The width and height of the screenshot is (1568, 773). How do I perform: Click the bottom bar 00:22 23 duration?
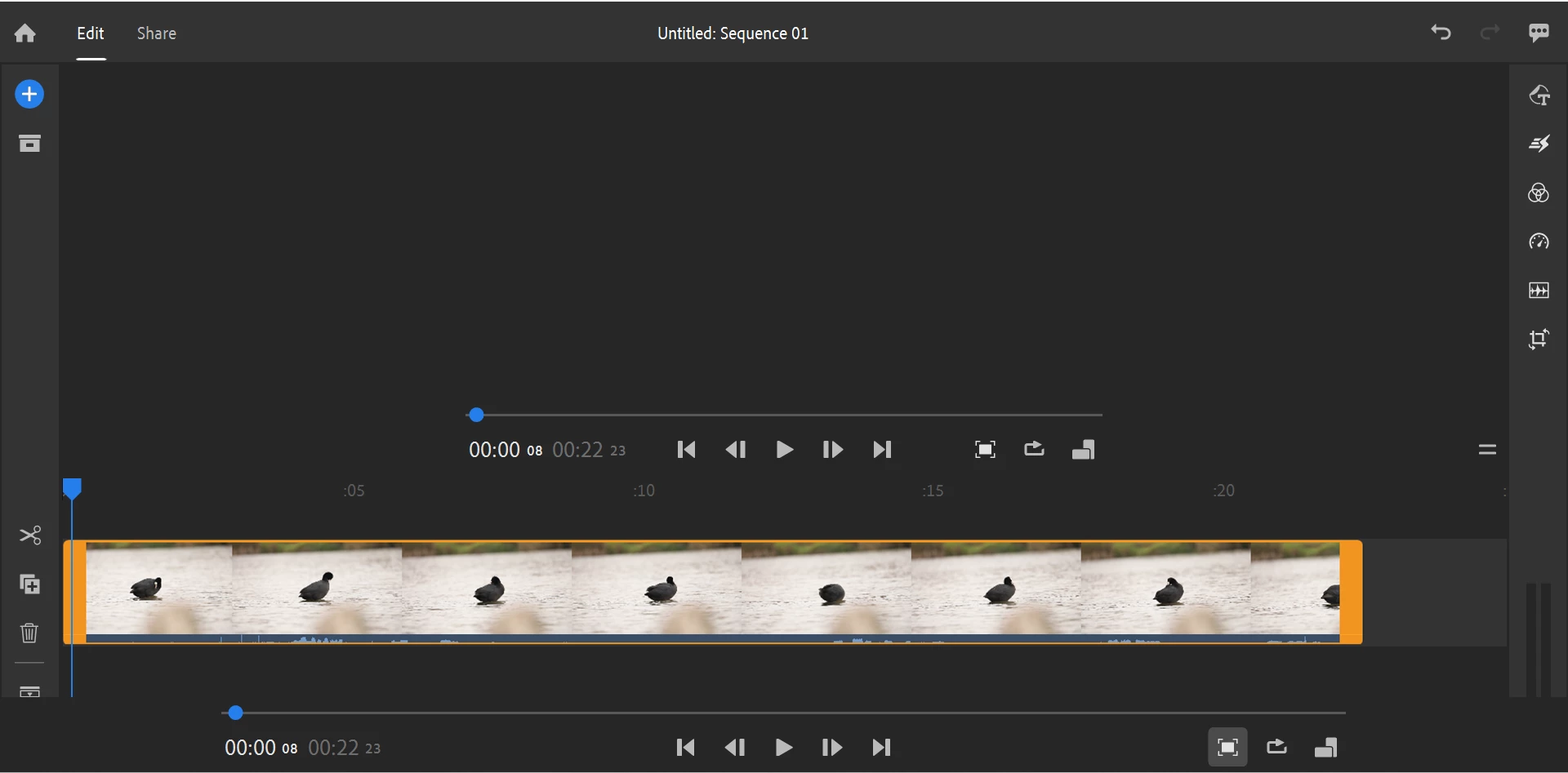(344, 748)
